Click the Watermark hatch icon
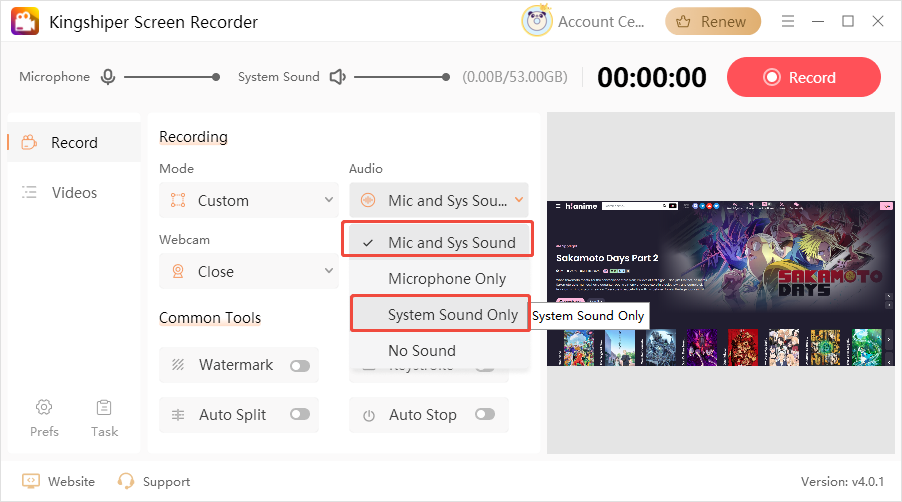This screenshot has width=902, height=502. point(178,365)
